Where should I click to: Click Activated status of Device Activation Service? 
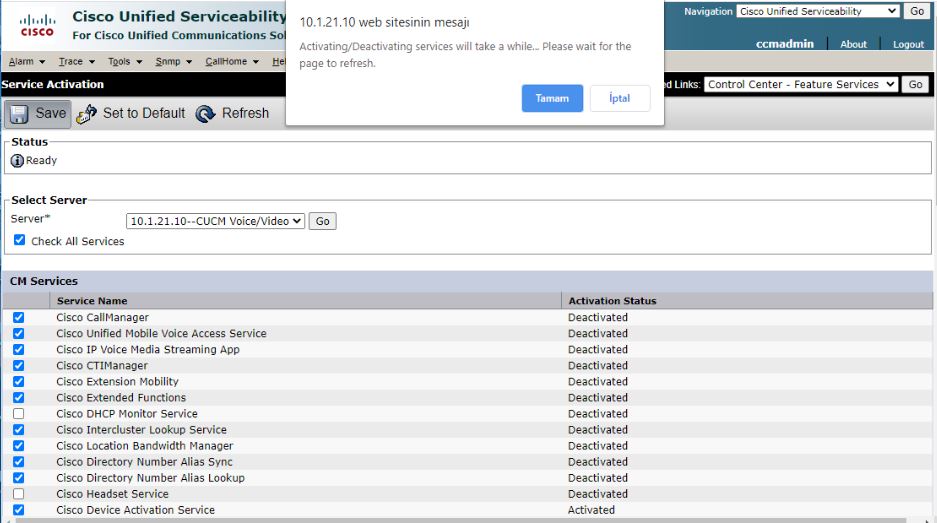[x=591, y=510]
